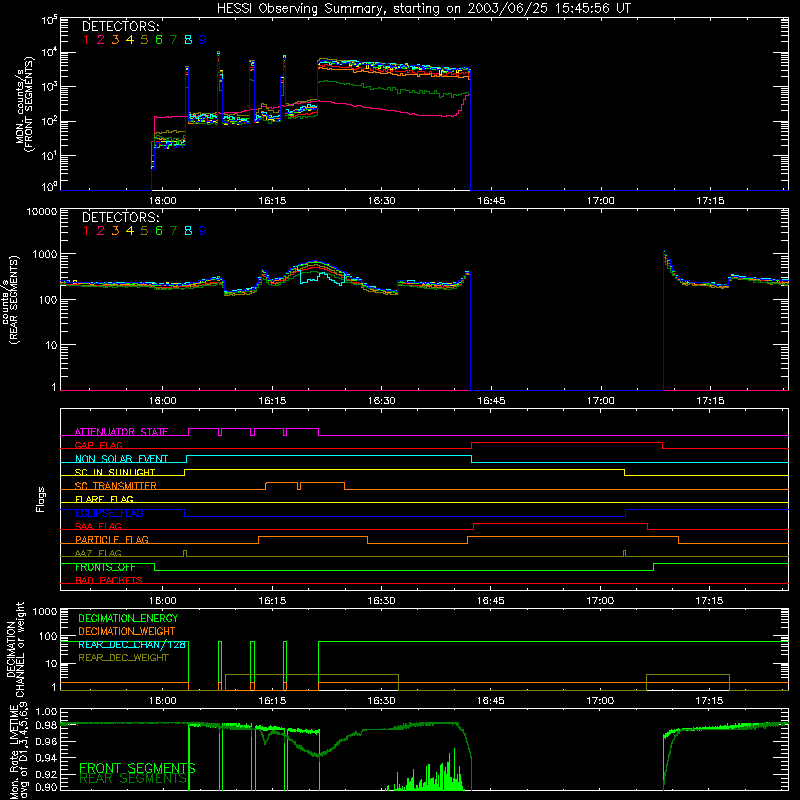The height and width of the screenshot is (800, 800).
Task: Click the 17:00 time tick under the Flags plot
Action: click(601, 601)
